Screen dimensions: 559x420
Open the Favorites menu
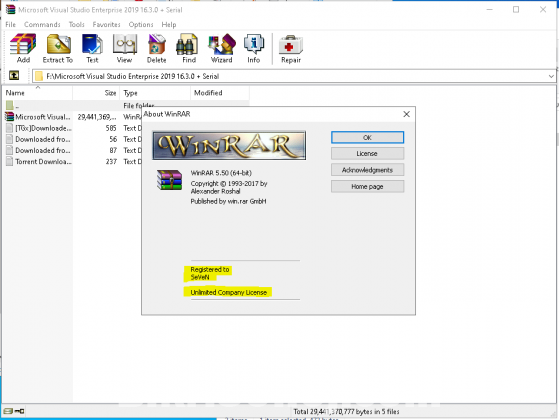(106, 24)
